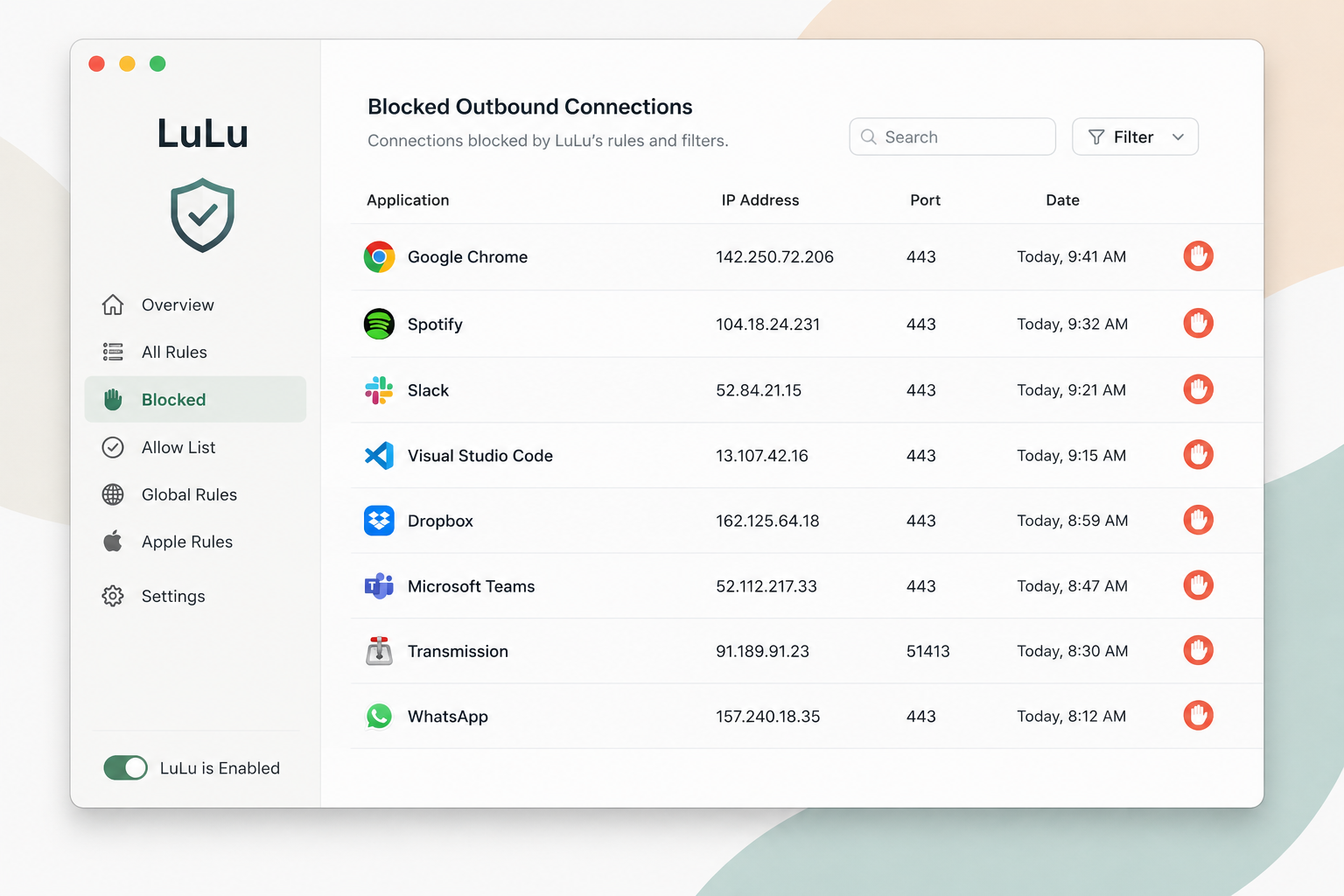Click the Microsoft Teams app icon
The width and height of the screenshot is (1344, 896).
coord(379,585)
